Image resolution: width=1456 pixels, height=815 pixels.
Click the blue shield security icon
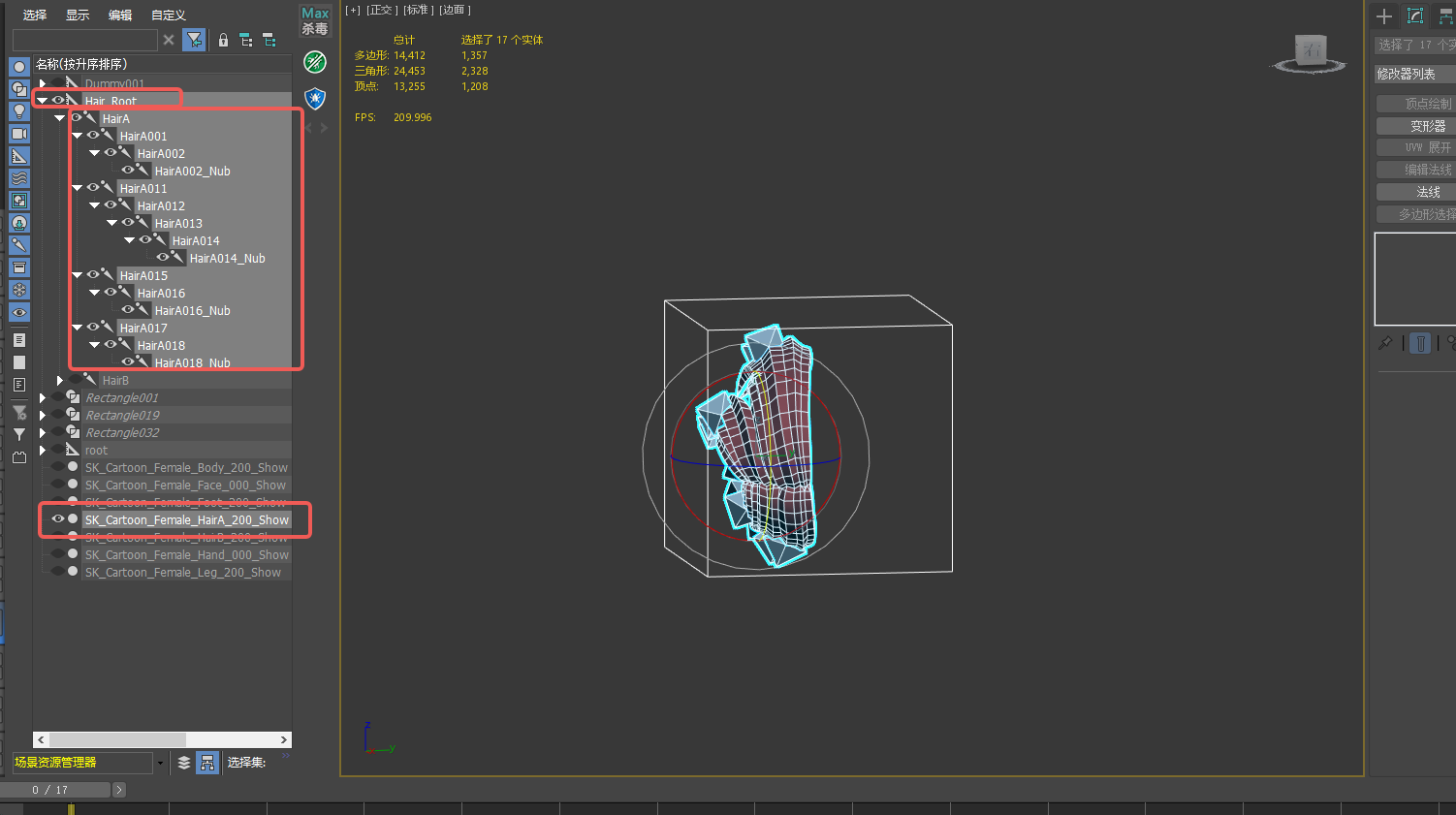click(315, 98)
